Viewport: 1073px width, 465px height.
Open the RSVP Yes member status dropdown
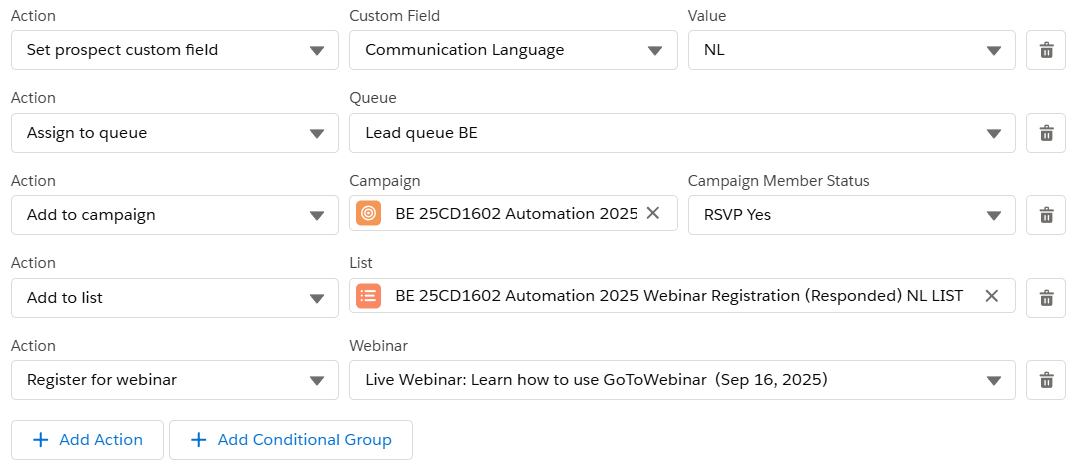(x=851, y=215)
